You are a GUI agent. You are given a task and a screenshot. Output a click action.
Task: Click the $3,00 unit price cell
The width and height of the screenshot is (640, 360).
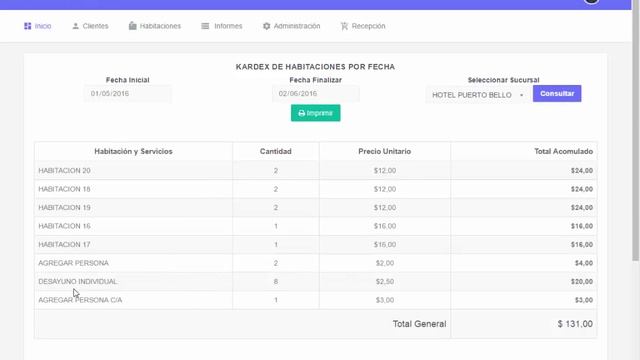pyautogui.click(x=384, y=300)
